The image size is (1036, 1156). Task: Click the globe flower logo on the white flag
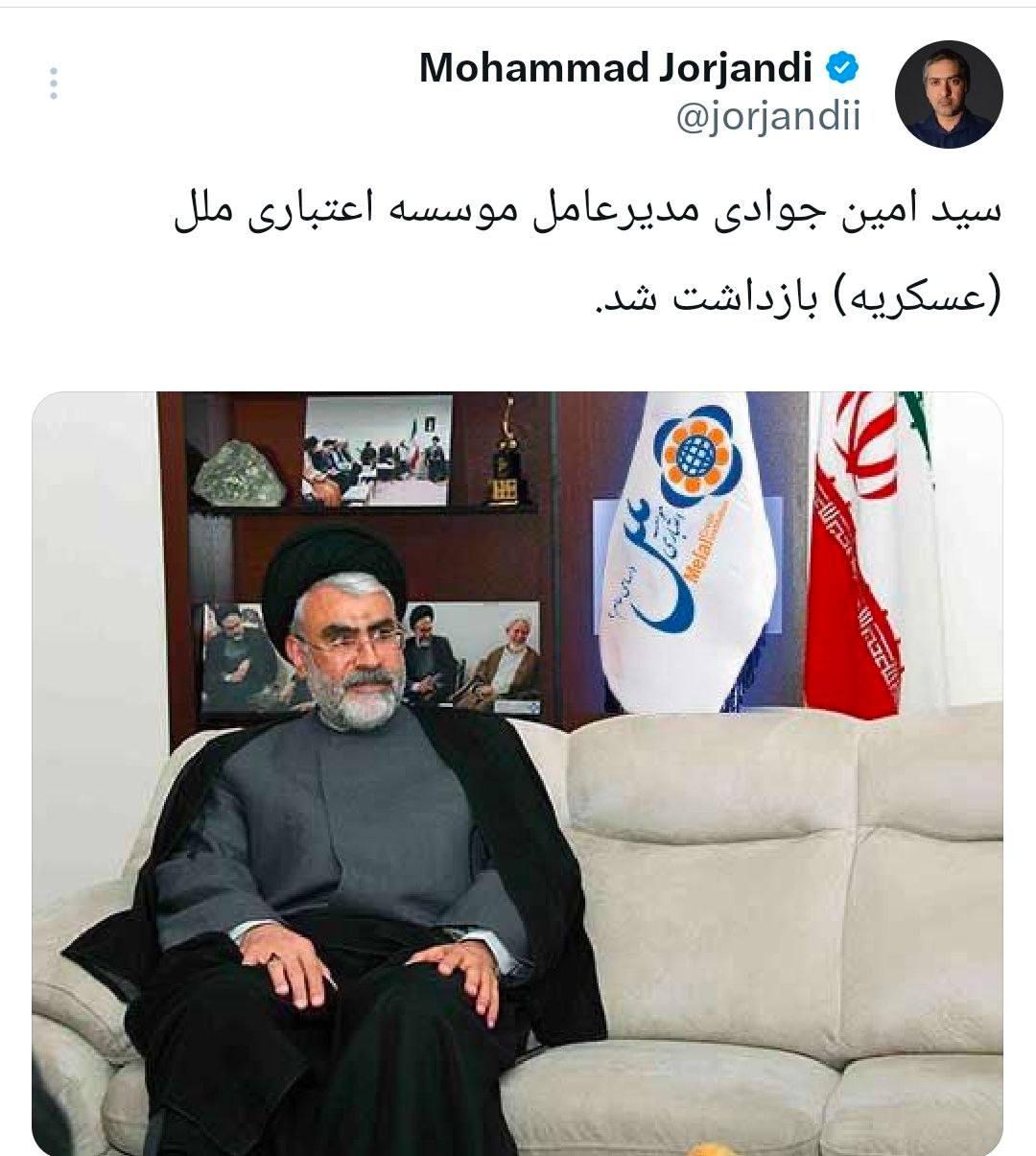[x=696, y=458]
